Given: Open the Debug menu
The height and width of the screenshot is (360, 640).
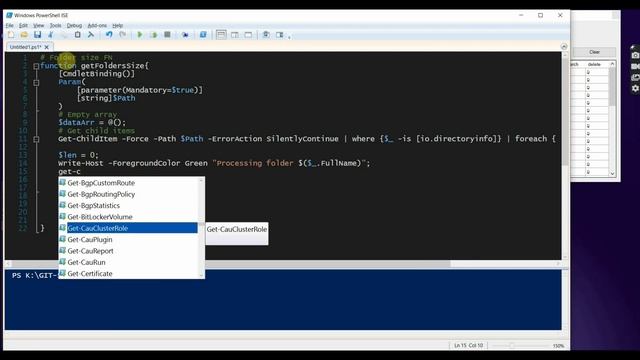Looking at the screenshot, I should point(74,25).
